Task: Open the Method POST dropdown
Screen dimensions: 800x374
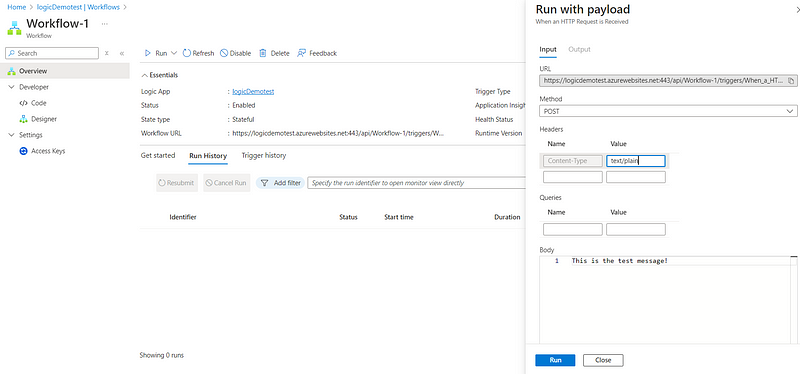Action: pyautogui.click(x=668, y=111)
